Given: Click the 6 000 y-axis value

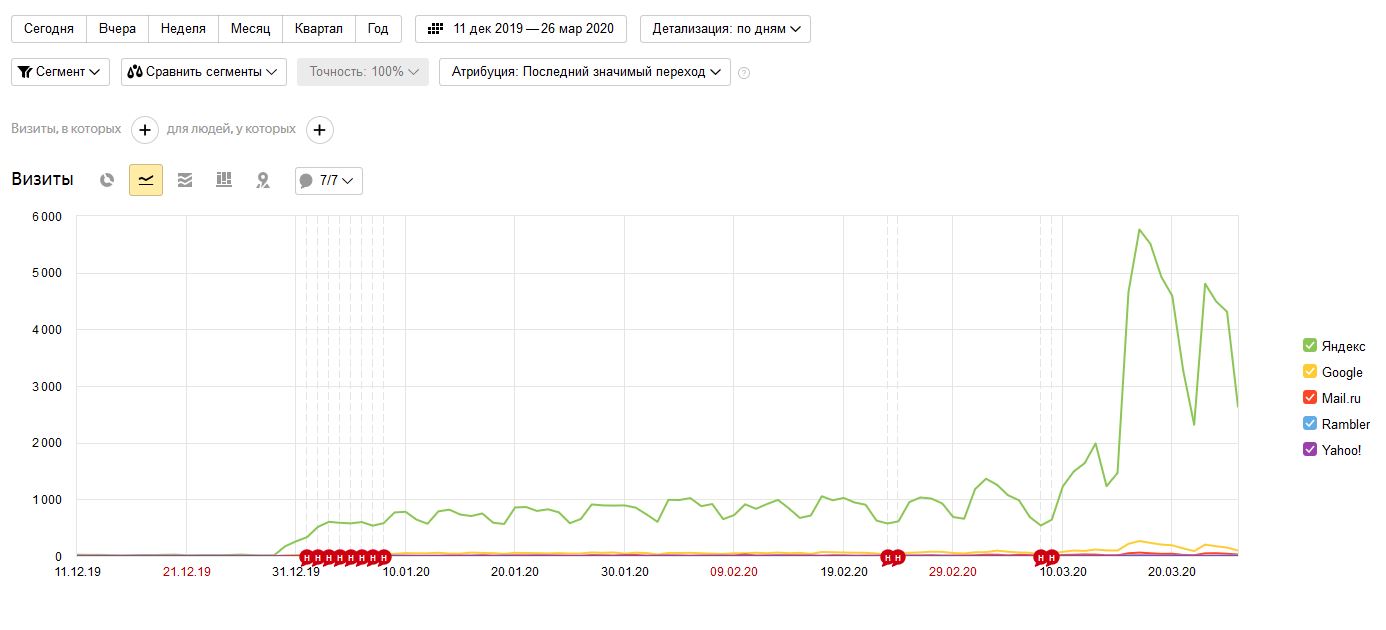Looking at the screenshot, I should click(x=45, y=216).
